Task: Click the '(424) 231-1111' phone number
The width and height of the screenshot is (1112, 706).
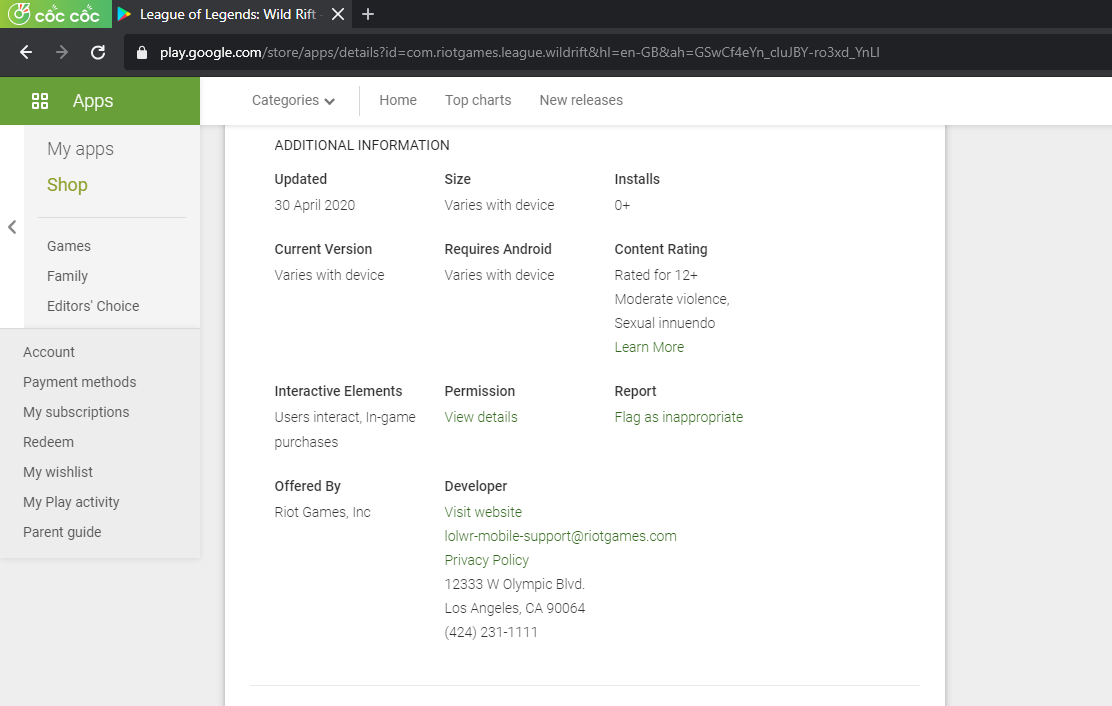Action: (491, 632)
